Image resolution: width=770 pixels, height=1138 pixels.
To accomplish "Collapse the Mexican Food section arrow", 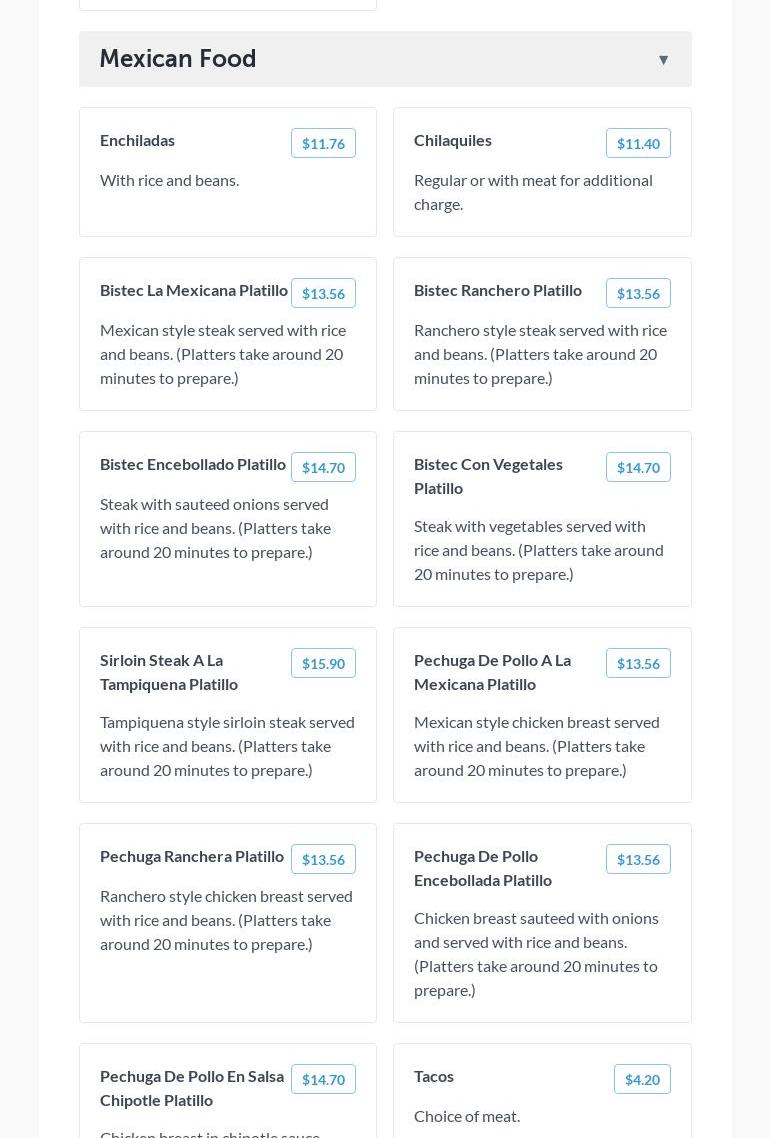I will (x=663, y=60).
